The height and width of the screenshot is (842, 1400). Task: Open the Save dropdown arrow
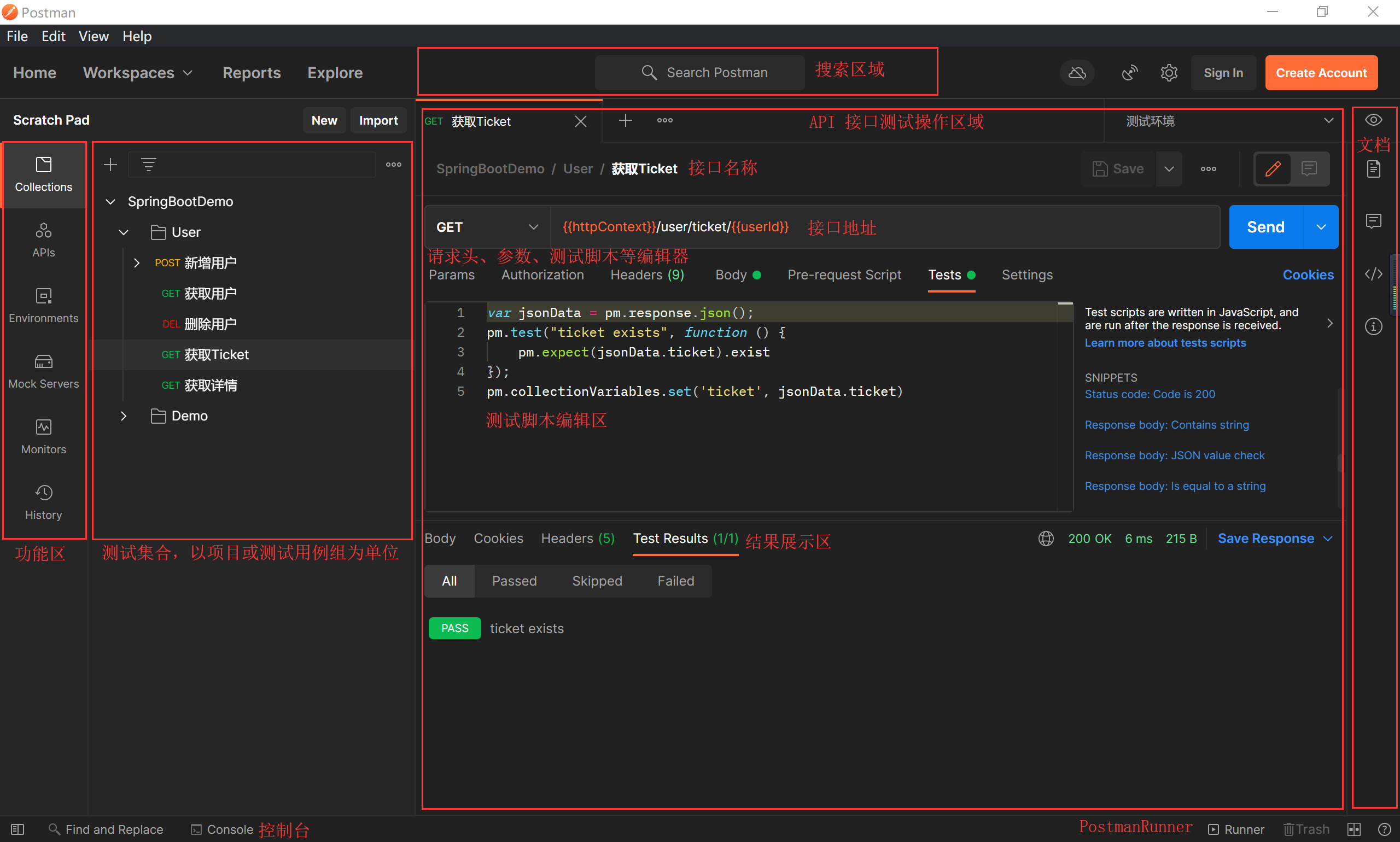point(1169,168)
